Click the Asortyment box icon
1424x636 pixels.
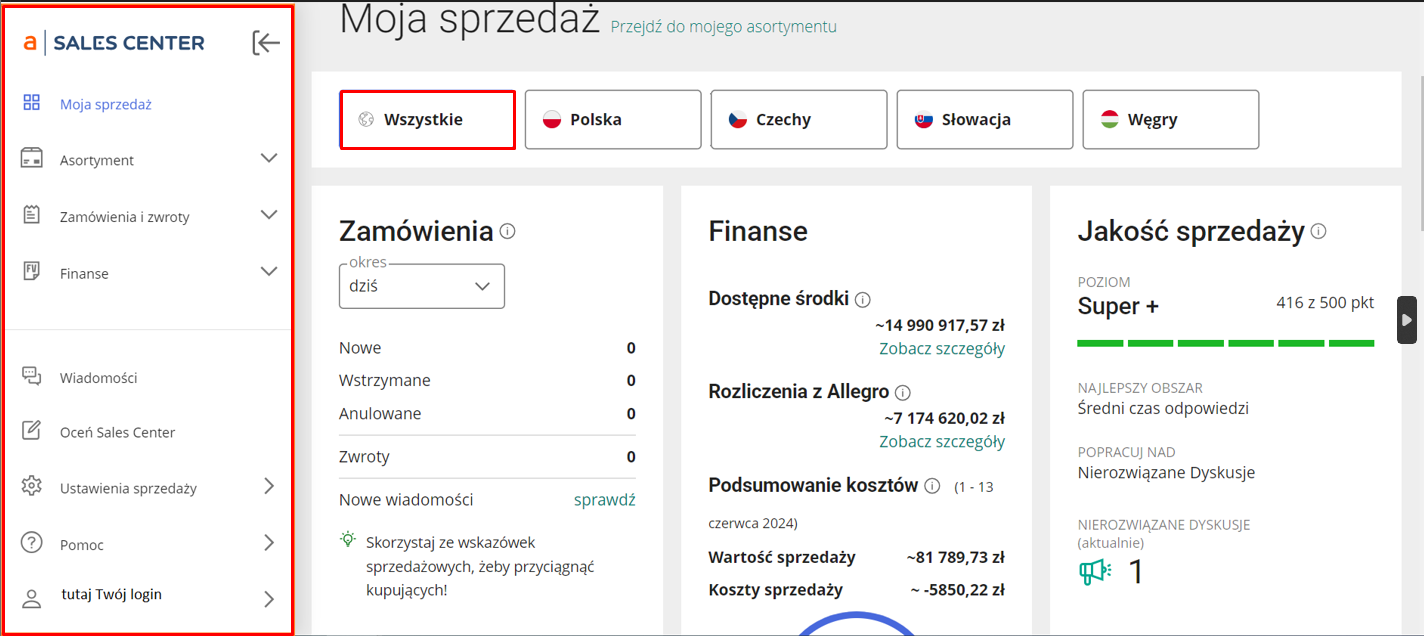[x=31, y=159]
